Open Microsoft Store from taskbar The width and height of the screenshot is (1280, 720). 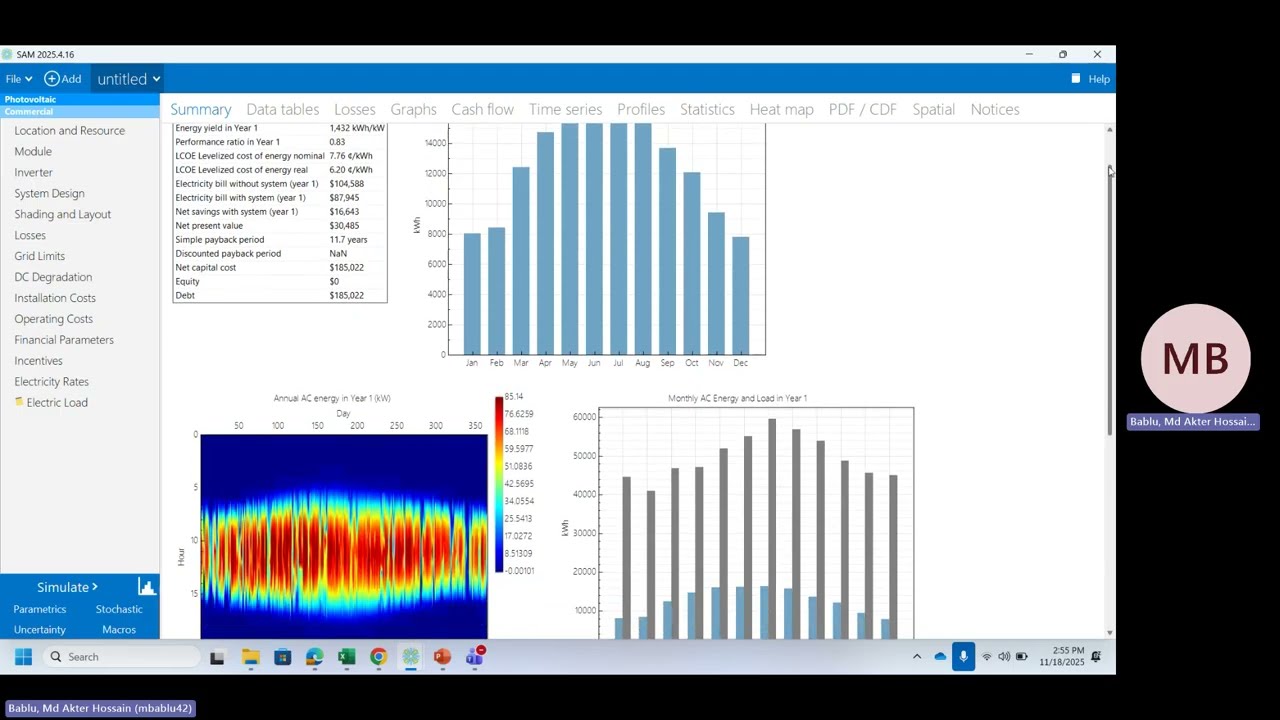[282, 657]
